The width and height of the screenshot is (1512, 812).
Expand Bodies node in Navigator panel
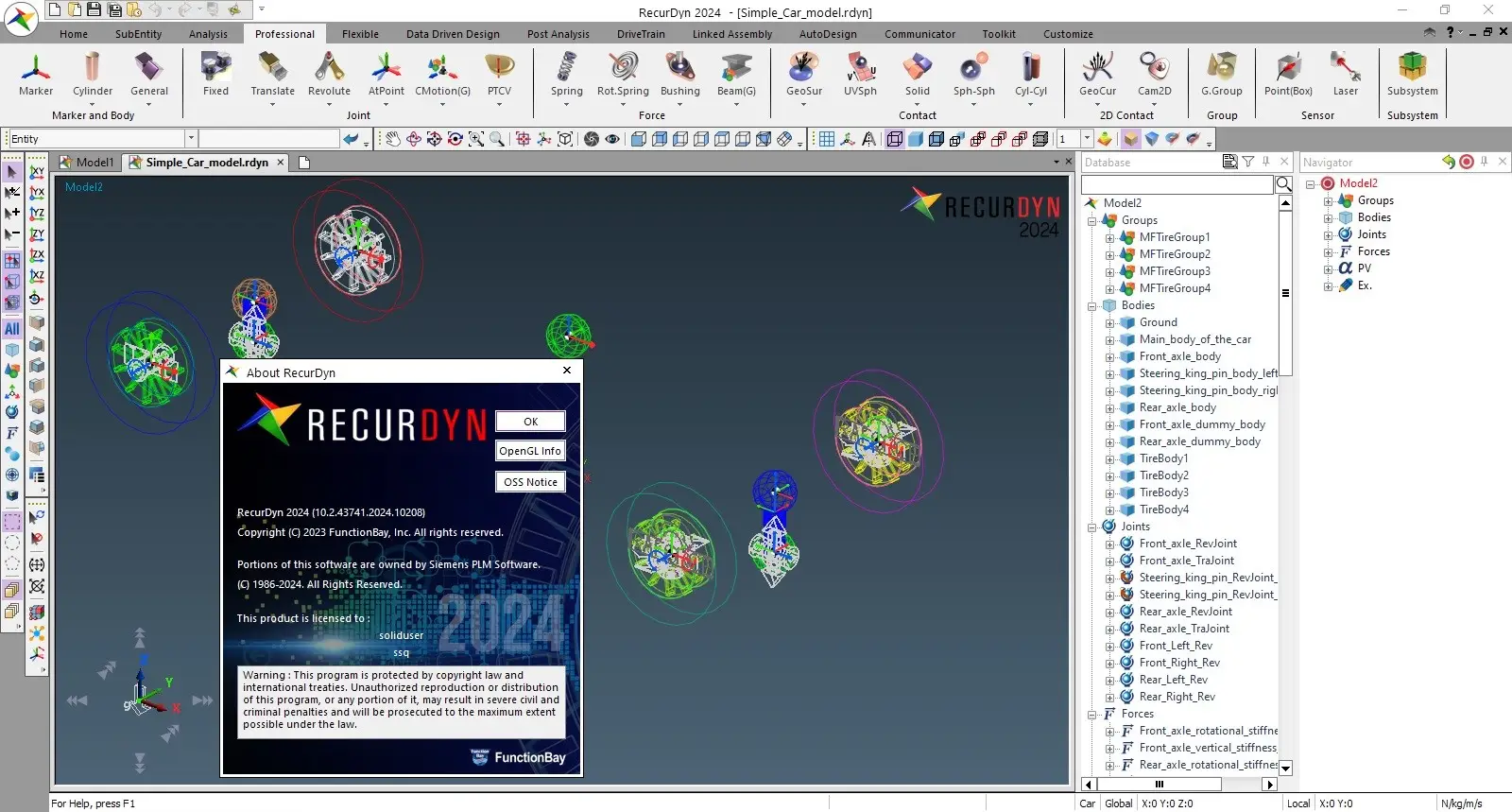coord(1328,217)
